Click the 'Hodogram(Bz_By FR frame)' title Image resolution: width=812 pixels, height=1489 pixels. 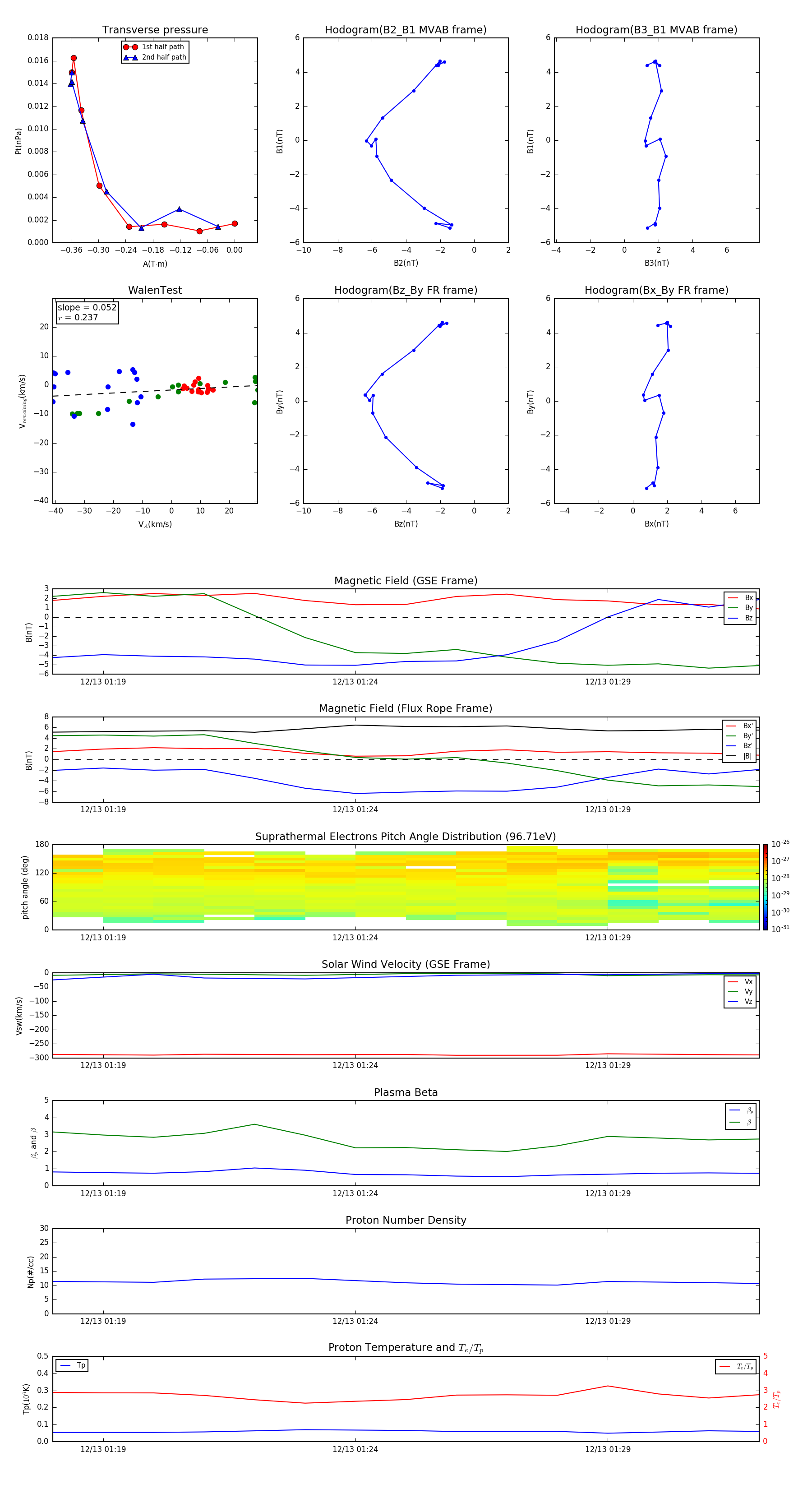point(406,290)
